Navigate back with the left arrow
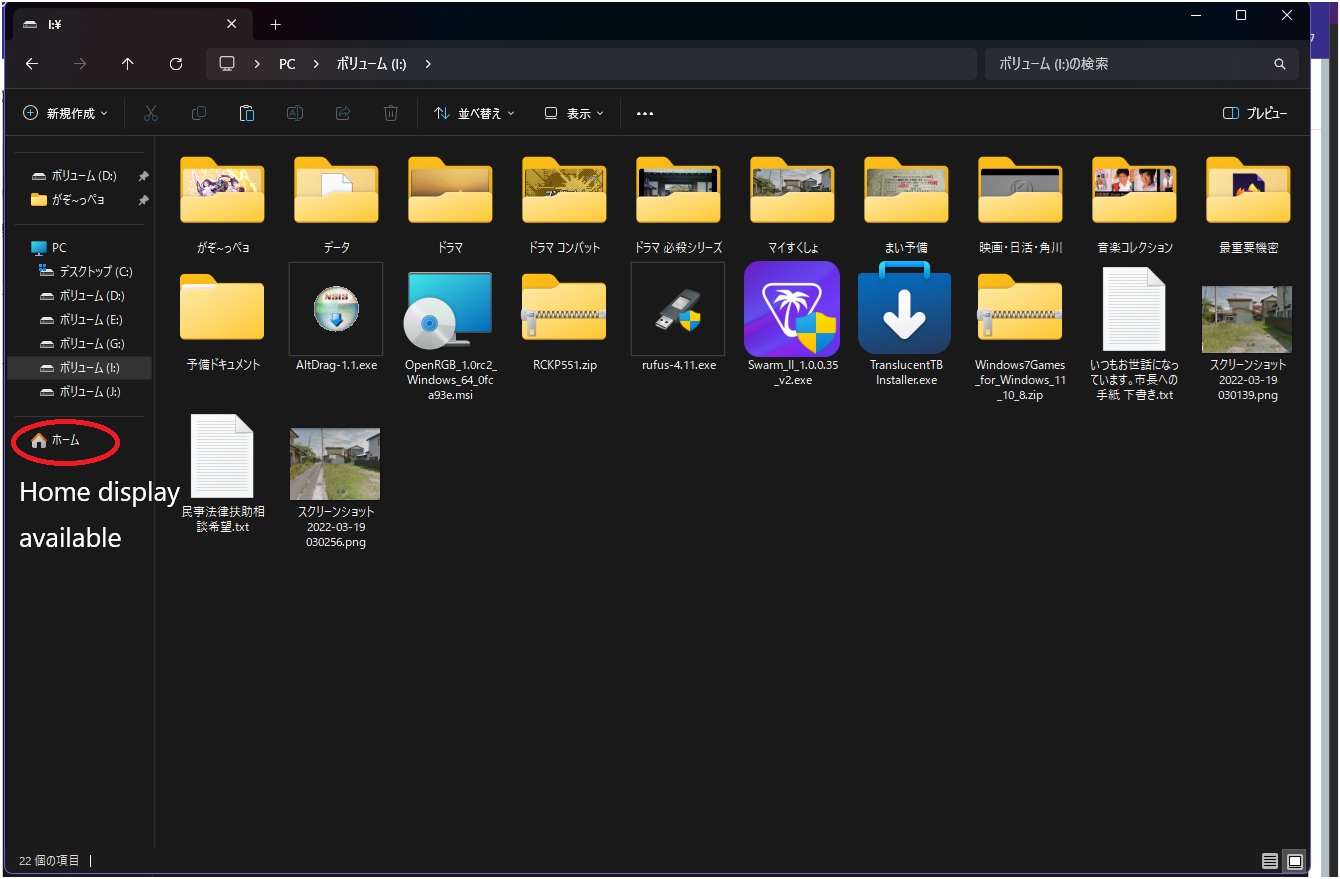The image size is (1340, 879). [32, 64]
